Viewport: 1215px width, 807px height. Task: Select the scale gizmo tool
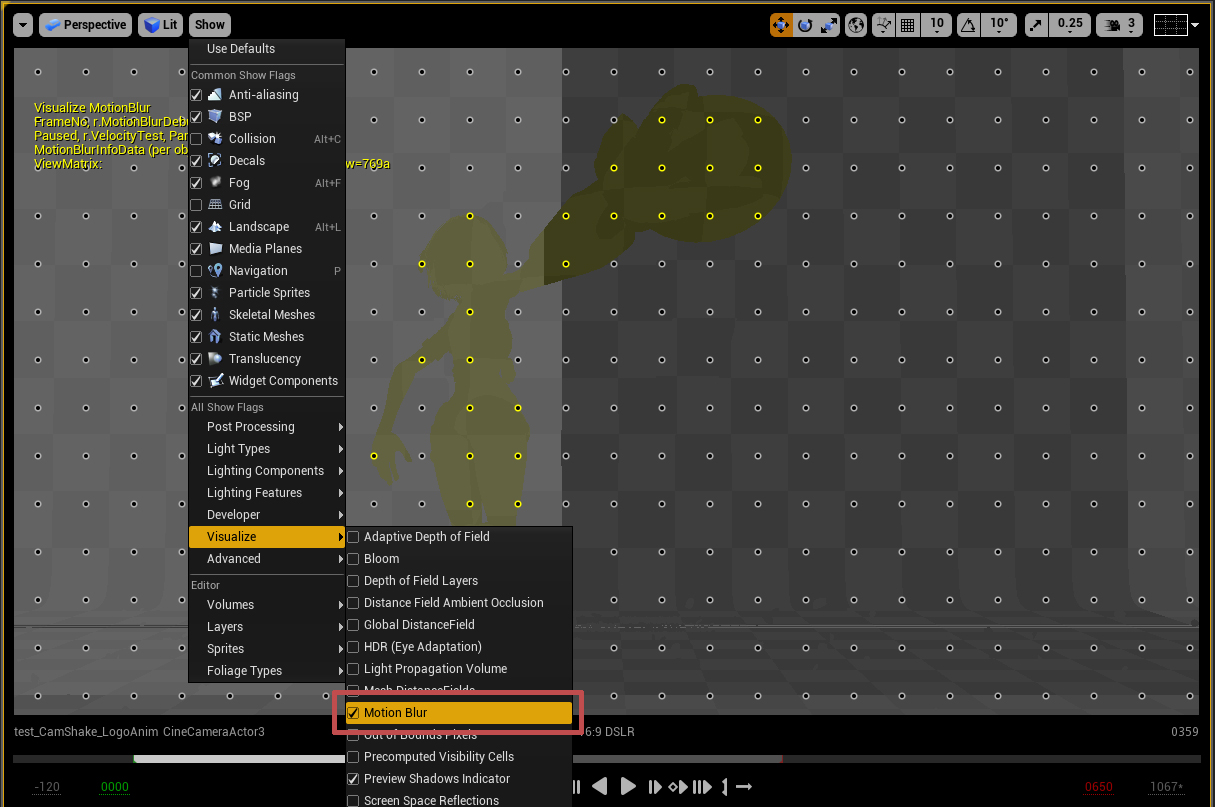[828, 25]
